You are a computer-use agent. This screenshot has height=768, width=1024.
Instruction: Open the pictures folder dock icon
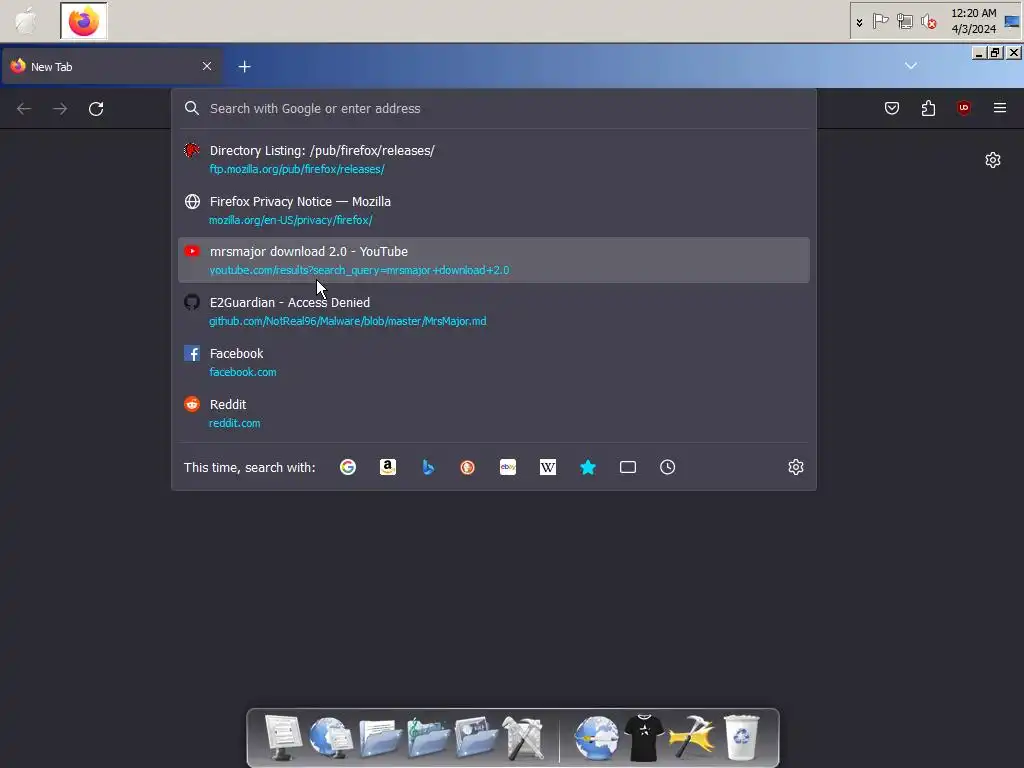[x=476, y=738]
